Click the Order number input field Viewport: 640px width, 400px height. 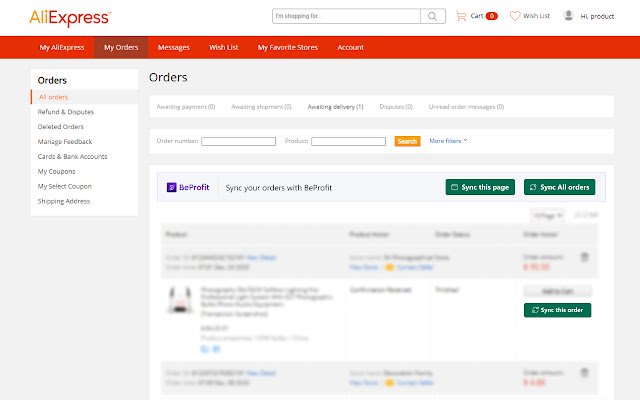[238, 141]
